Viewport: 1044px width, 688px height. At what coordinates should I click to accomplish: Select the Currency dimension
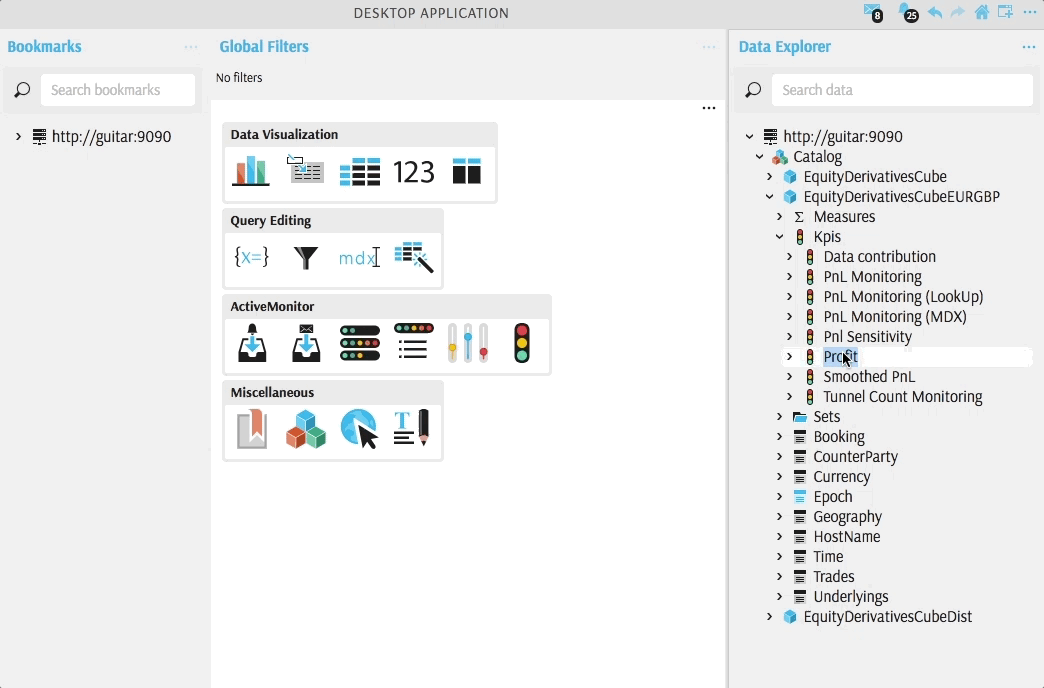[x=842, y=476]
